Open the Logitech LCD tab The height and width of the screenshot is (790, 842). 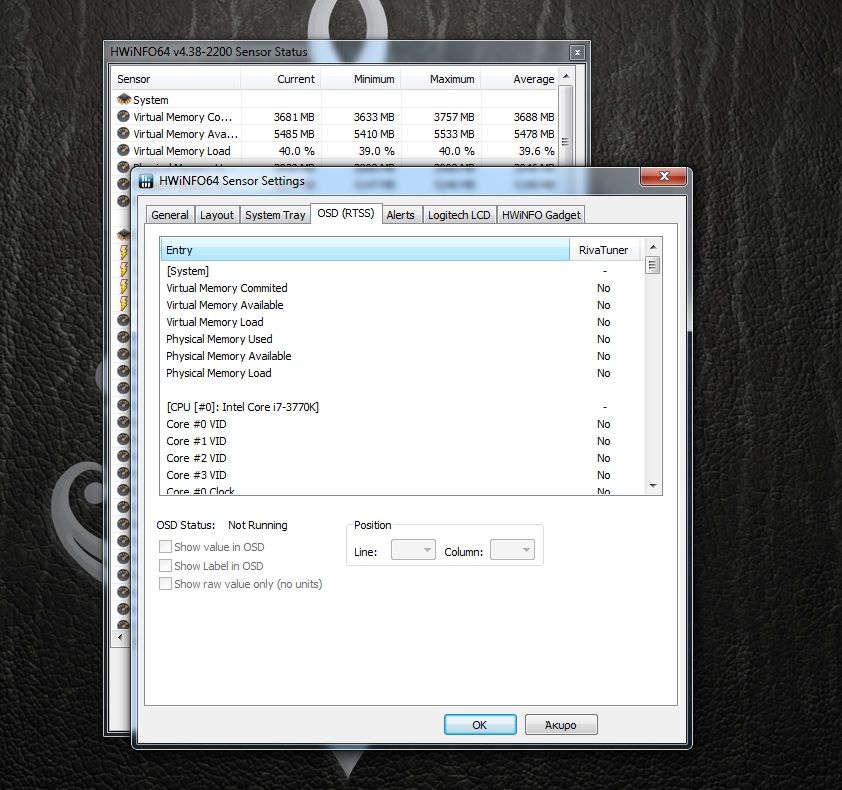[x=459, y=214]
